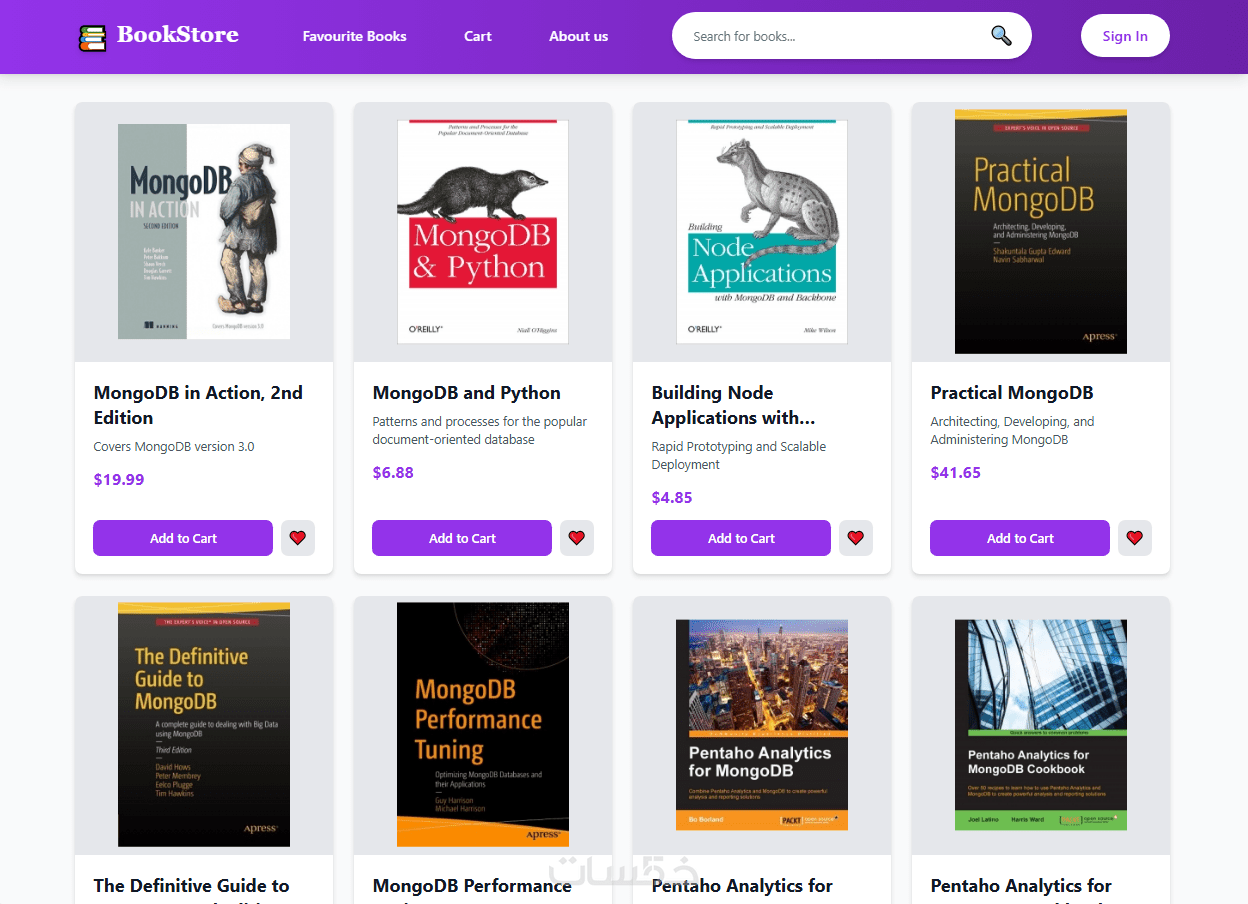The image size is (1248, 904).
Task: Click The Definitive Guide to MongoDB cover
Action: pos(204,724)
